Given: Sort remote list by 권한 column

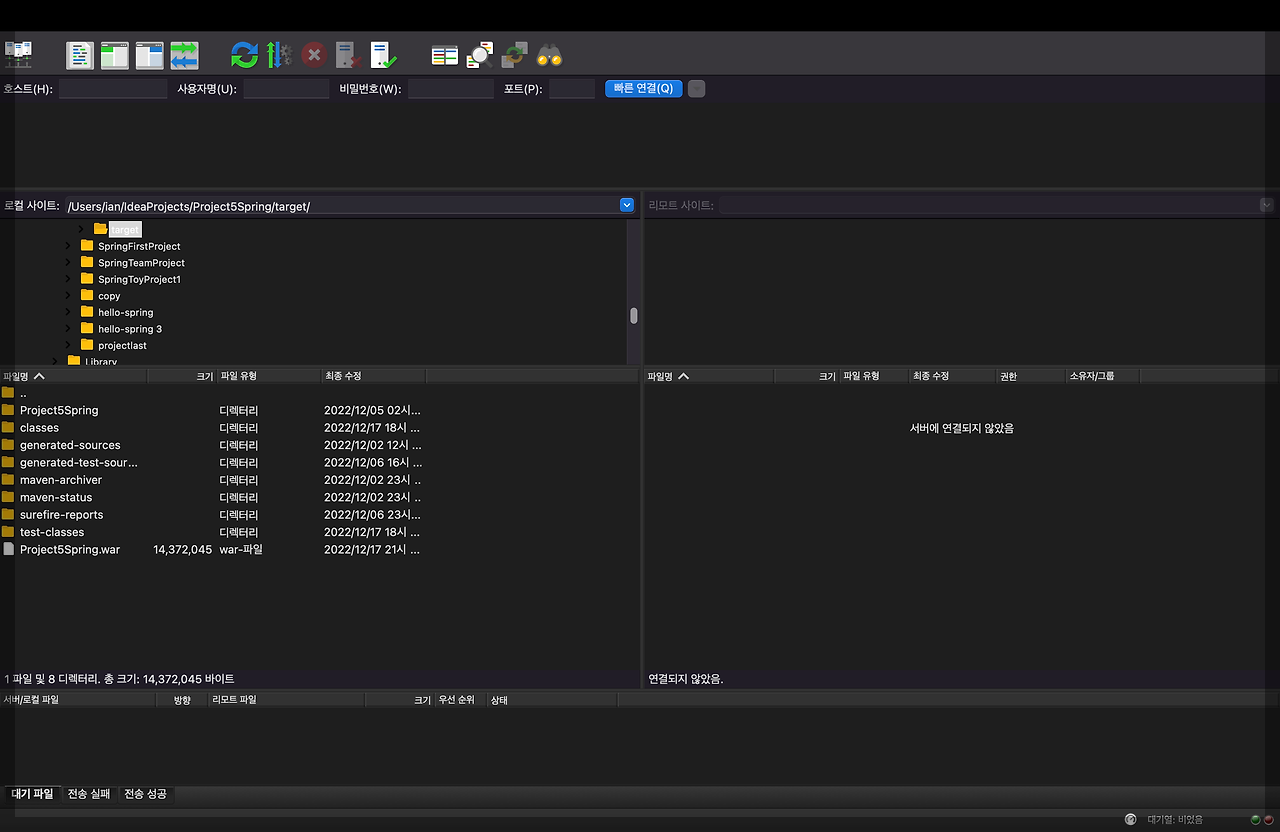Looking at the screenshot, I should pyautogui.click(x=1031, y=376).
